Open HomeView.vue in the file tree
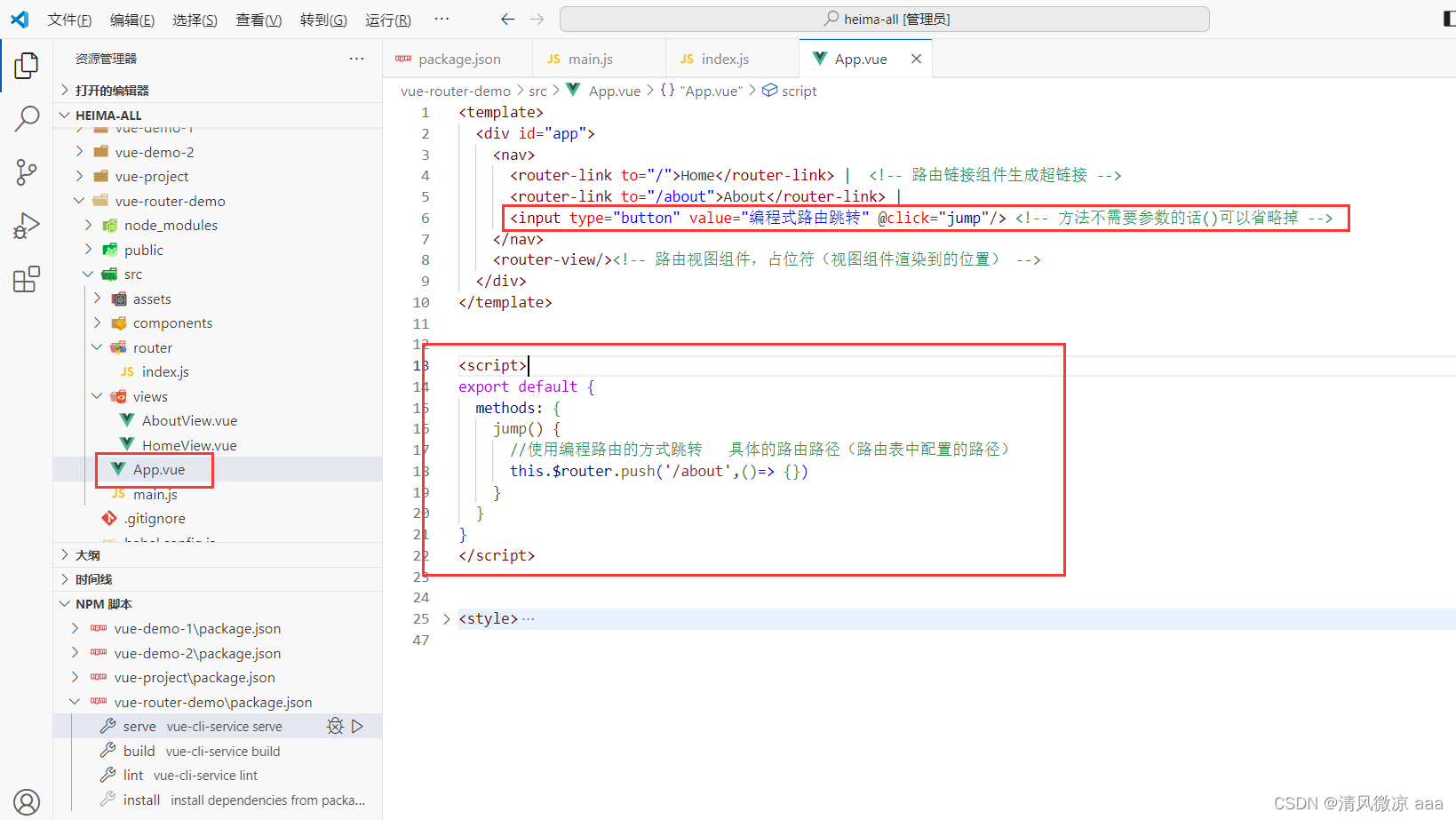Image resolution: width=1456 pixels, height=820 pixels. pos(218,445)
